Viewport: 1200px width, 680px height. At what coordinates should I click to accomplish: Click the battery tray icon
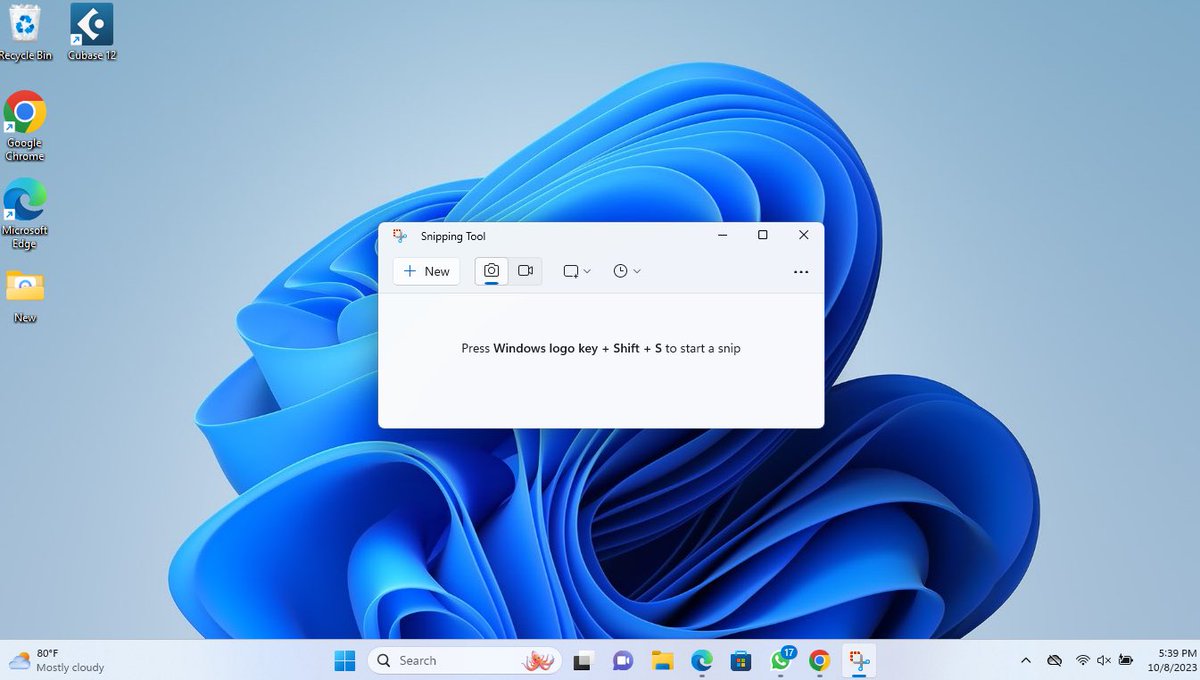1126,660
